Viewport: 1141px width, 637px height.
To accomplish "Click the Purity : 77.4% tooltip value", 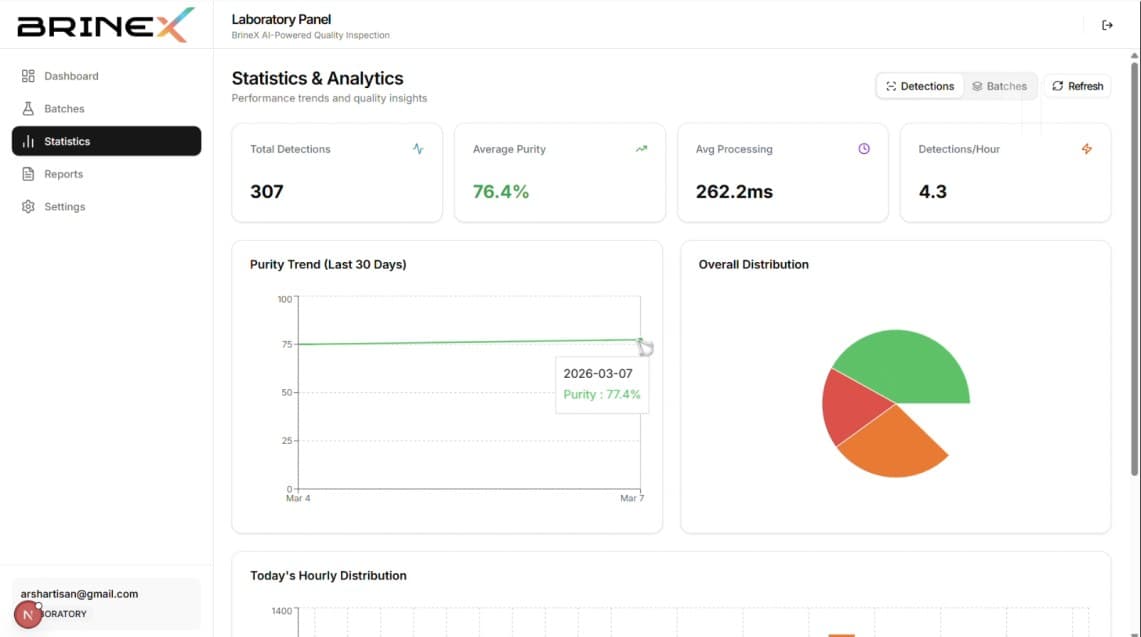I will click(x=602, y=395).
